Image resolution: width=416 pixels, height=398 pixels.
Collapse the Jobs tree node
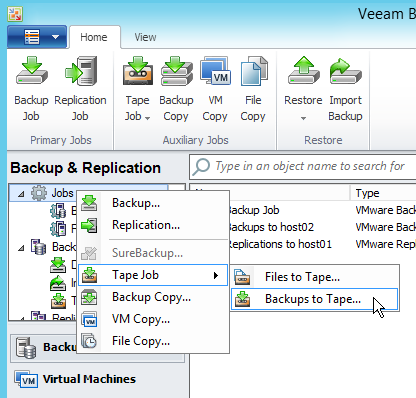(21, 194)
